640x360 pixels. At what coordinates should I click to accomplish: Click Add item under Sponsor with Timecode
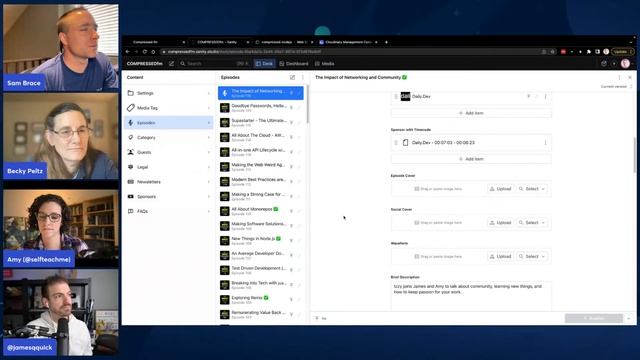(471, 159)
